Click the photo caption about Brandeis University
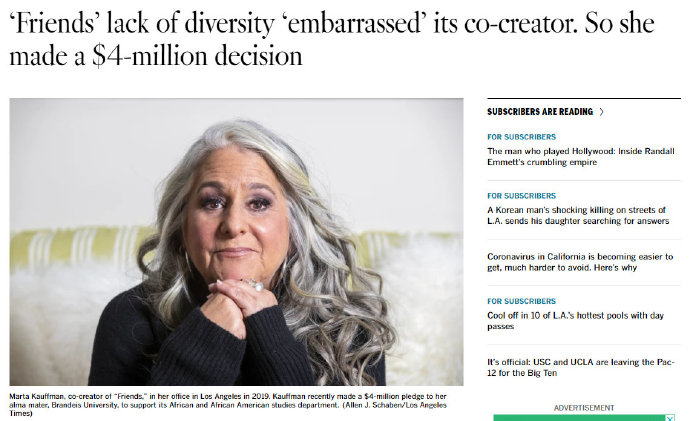This screenshot has width=690, height=421. click(228, 405)
